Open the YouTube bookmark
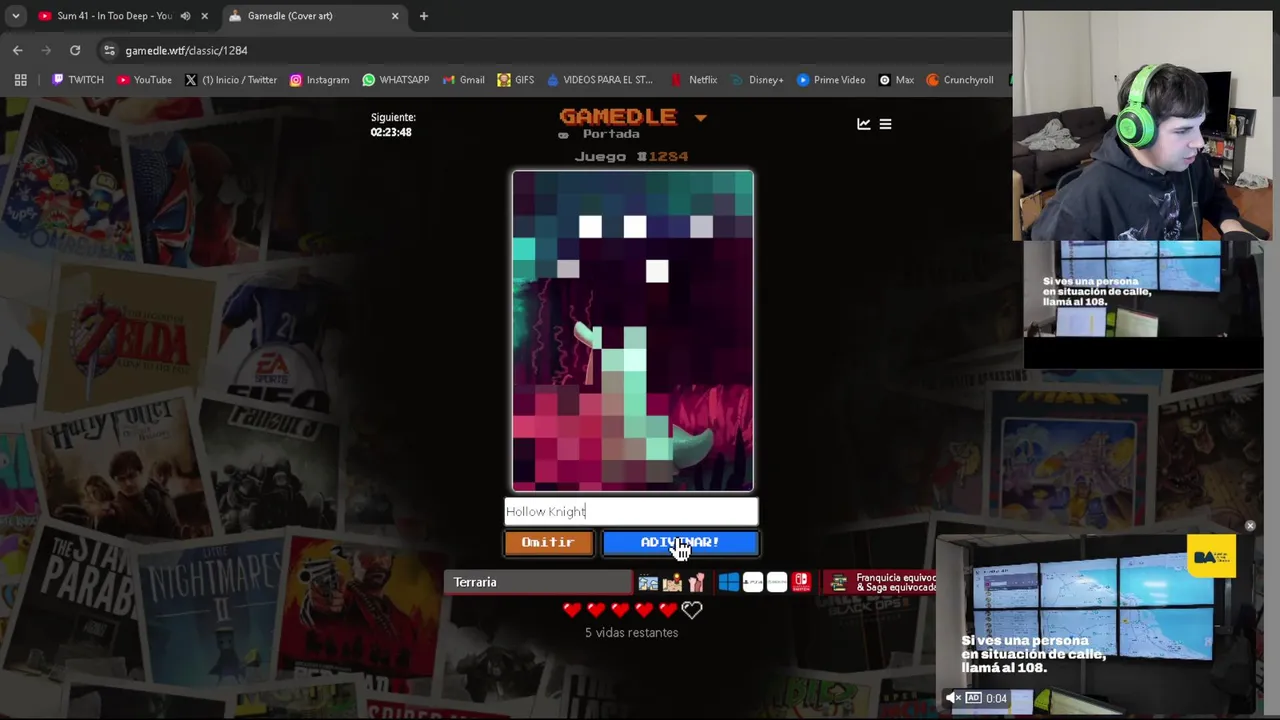 [x=144, y=80]
